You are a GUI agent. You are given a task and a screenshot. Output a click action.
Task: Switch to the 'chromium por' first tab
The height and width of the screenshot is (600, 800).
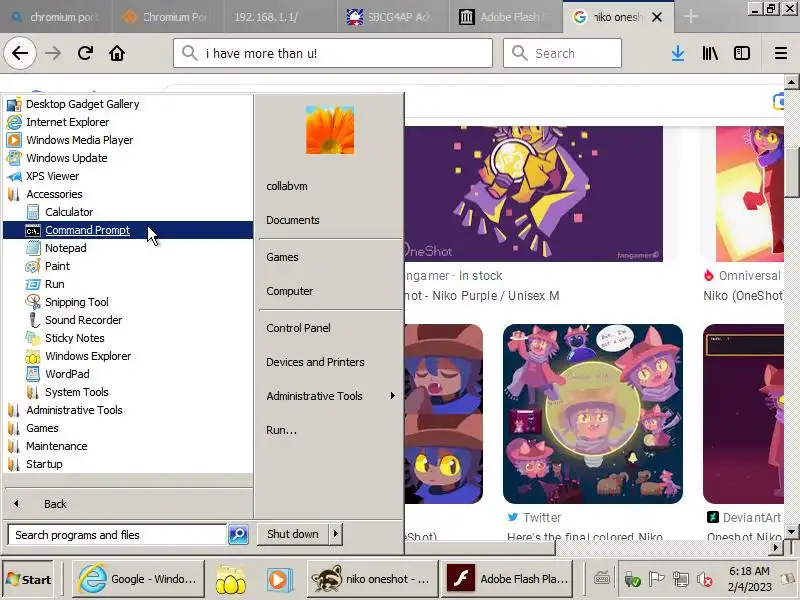[56, 17]
